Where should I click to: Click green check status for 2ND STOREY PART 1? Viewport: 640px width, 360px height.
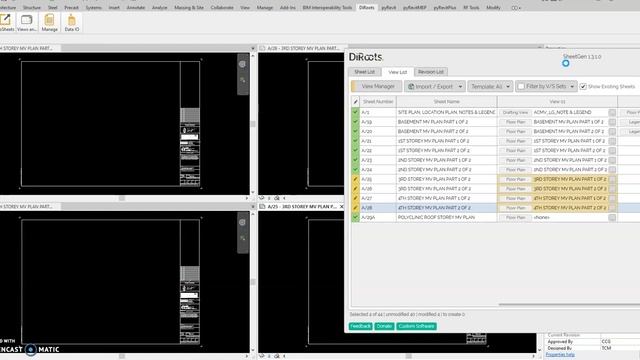tap(356, 160)
